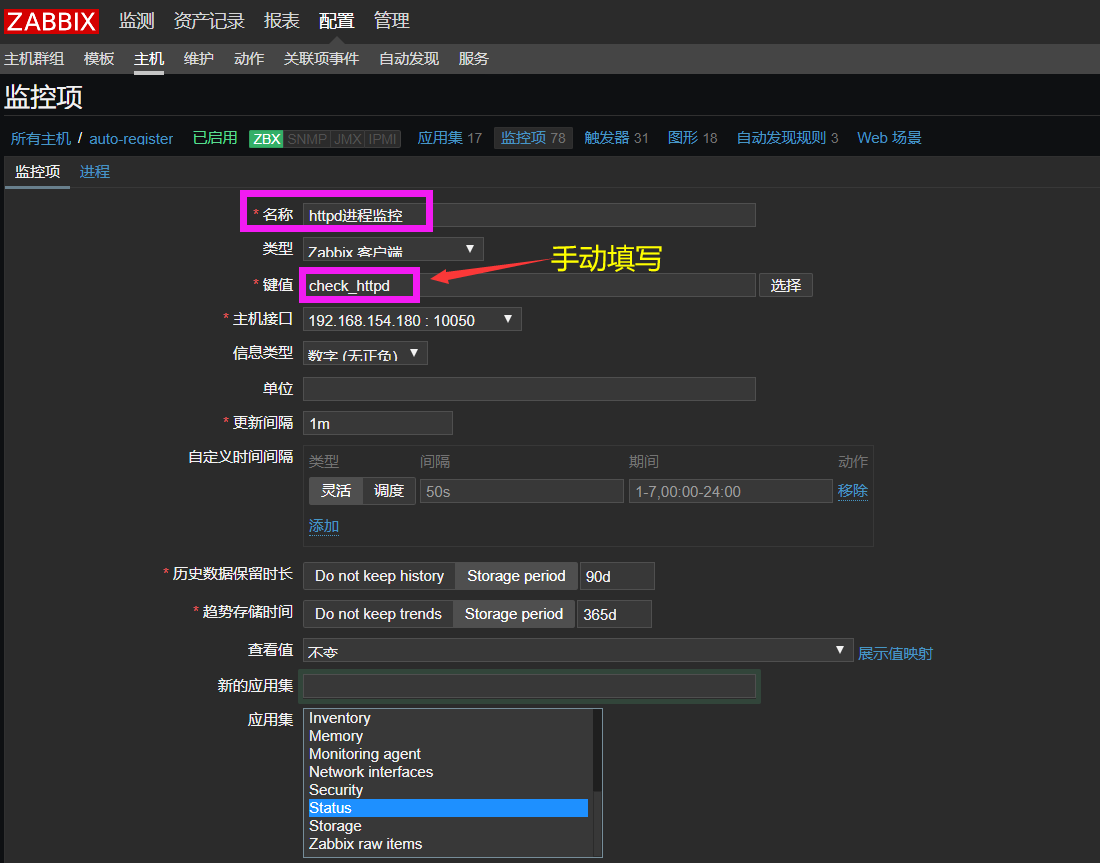Go to 服务 submenu
The image size is (1100, 863).
coord(474,59)
